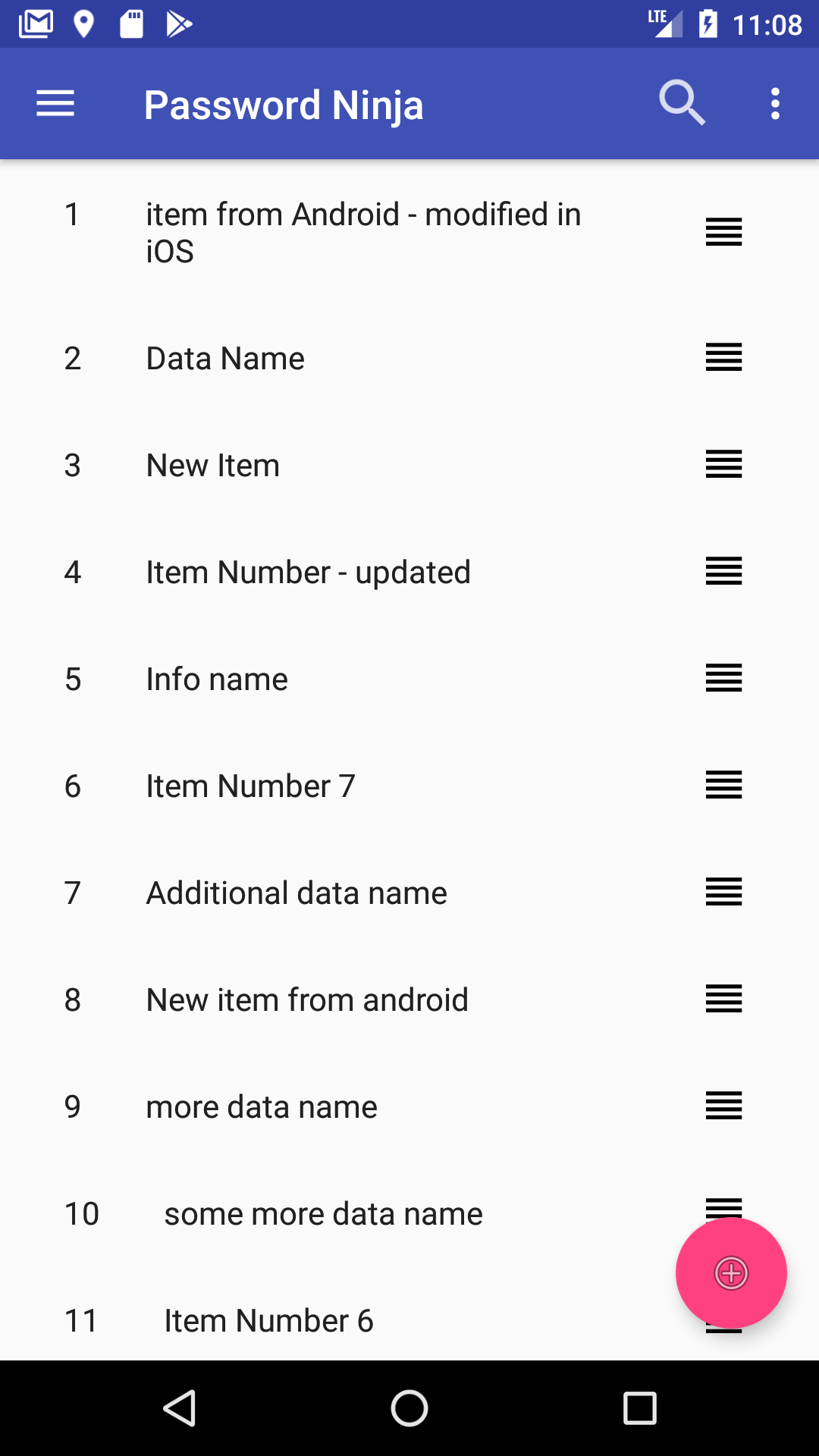The image size is (819, 1456).
Task: Tap reorder handle for Additional data name
Action: click(x=723, y=892)
